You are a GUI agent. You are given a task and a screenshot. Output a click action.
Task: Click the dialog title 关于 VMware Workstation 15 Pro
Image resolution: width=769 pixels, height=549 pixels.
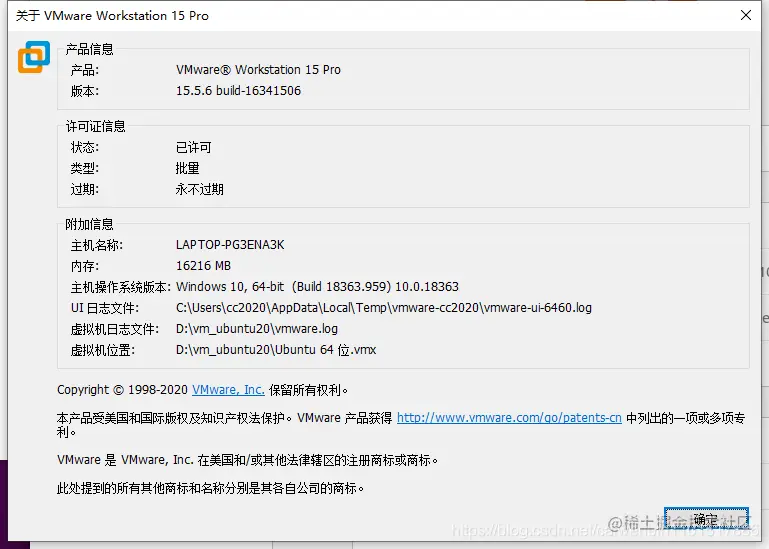112,16
